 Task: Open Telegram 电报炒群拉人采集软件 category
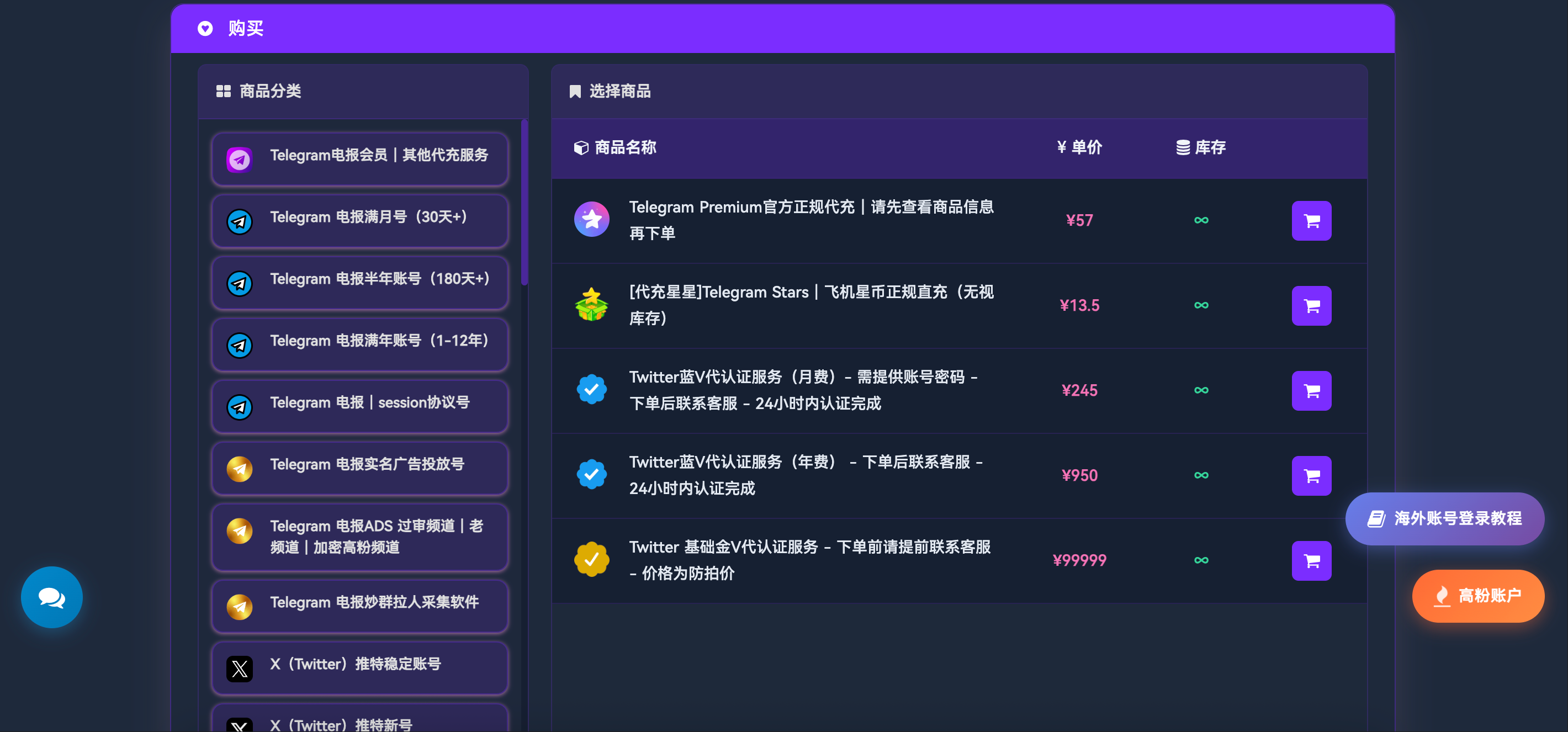click(360, 606)
